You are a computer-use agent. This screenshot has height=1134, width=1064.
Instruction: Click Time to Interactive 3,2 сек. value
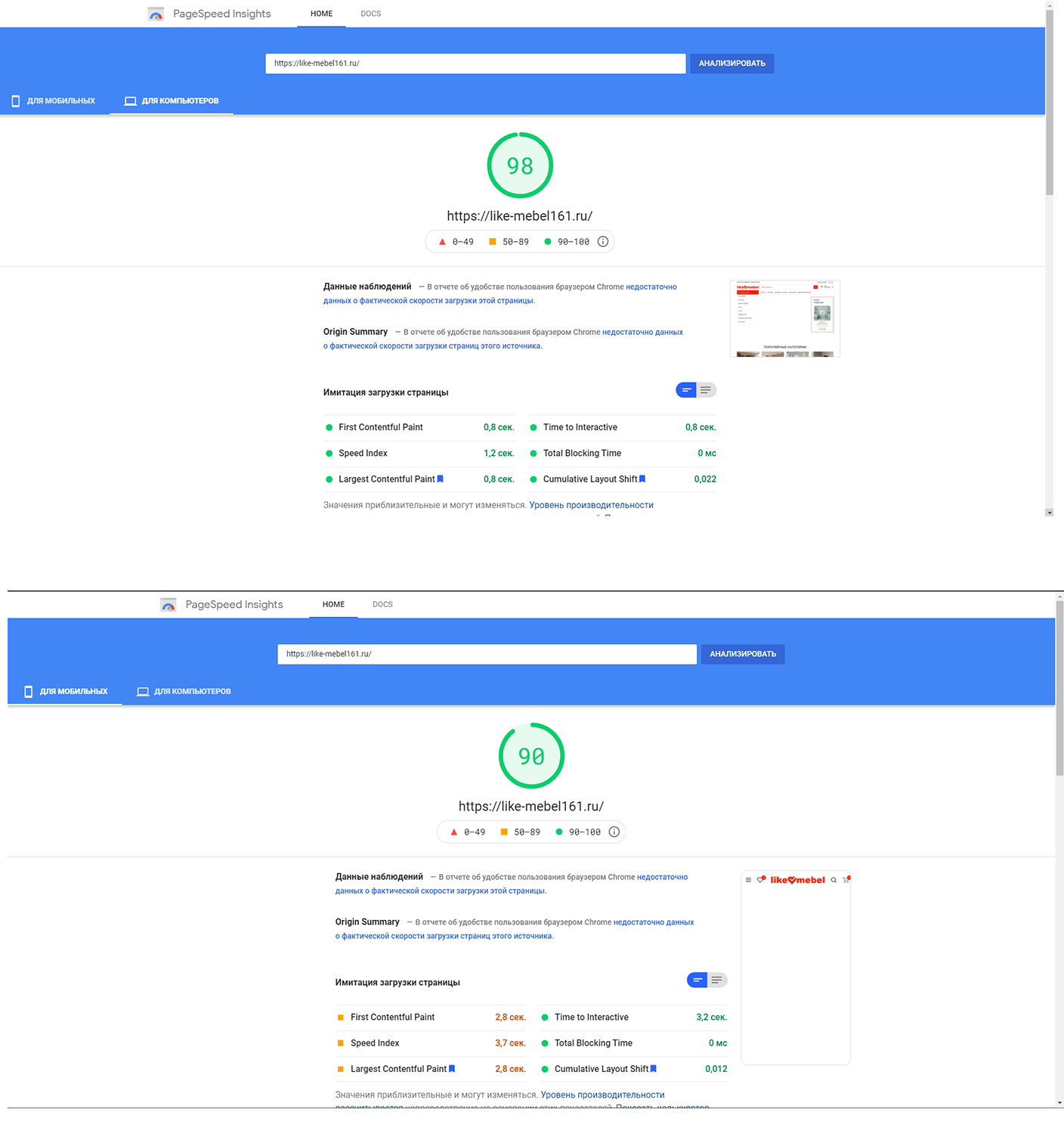(x=711, y=1018)
